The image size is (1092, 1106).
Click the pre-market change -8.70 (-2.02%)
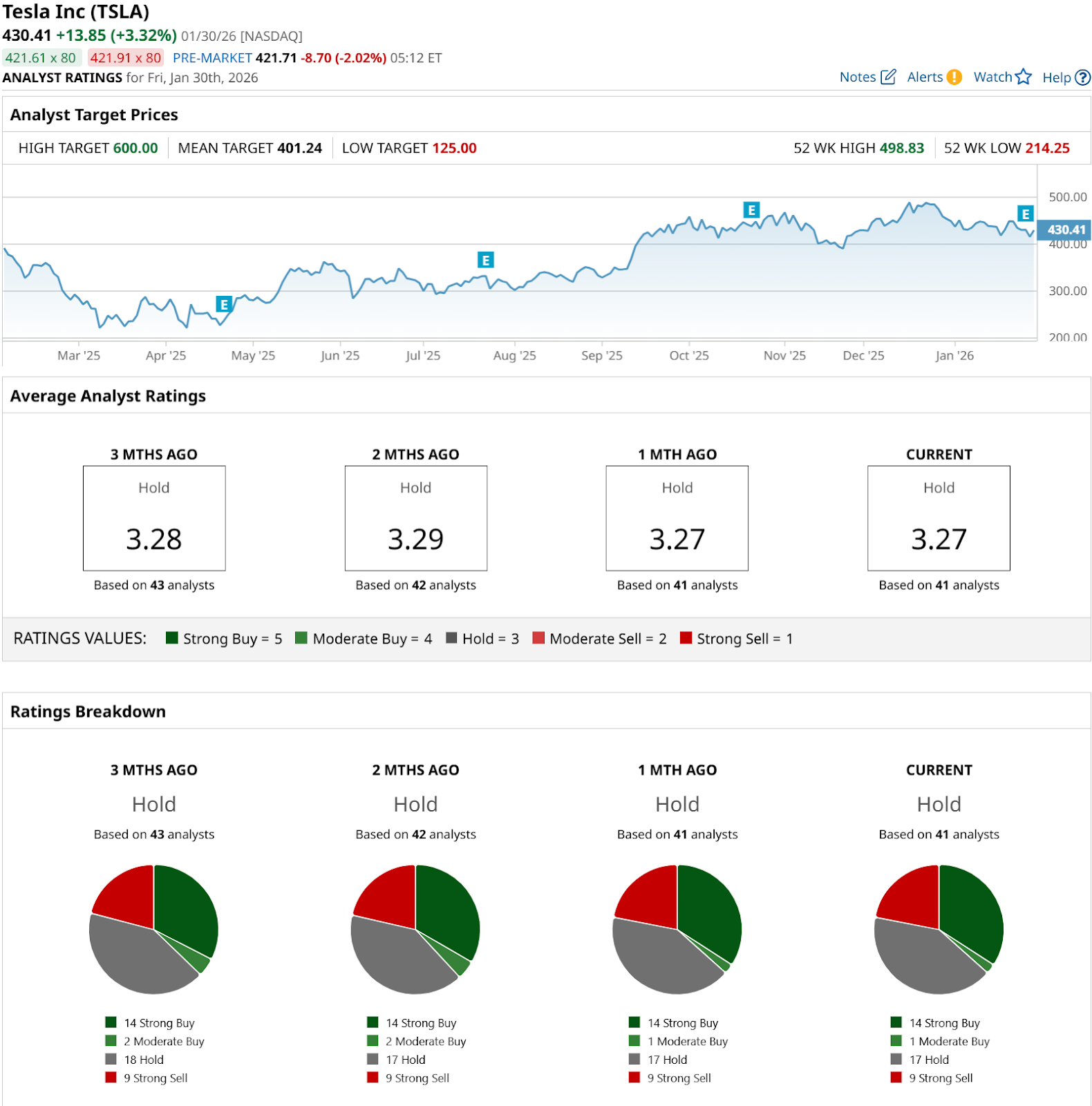point(343,58)
